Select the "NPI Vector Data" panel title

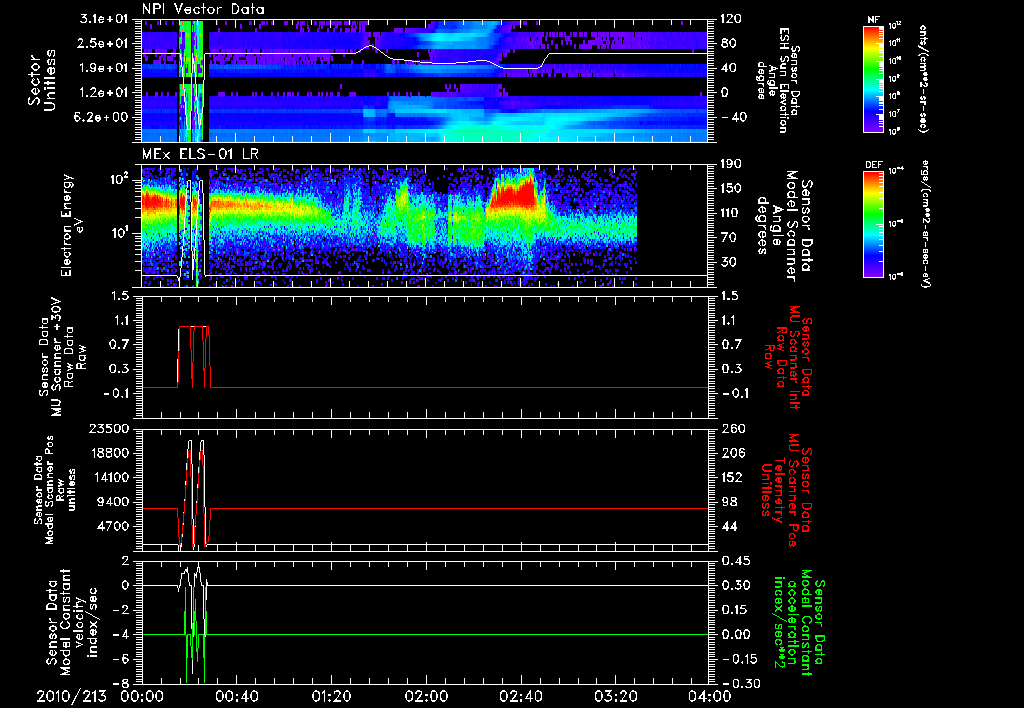(203, 9)
